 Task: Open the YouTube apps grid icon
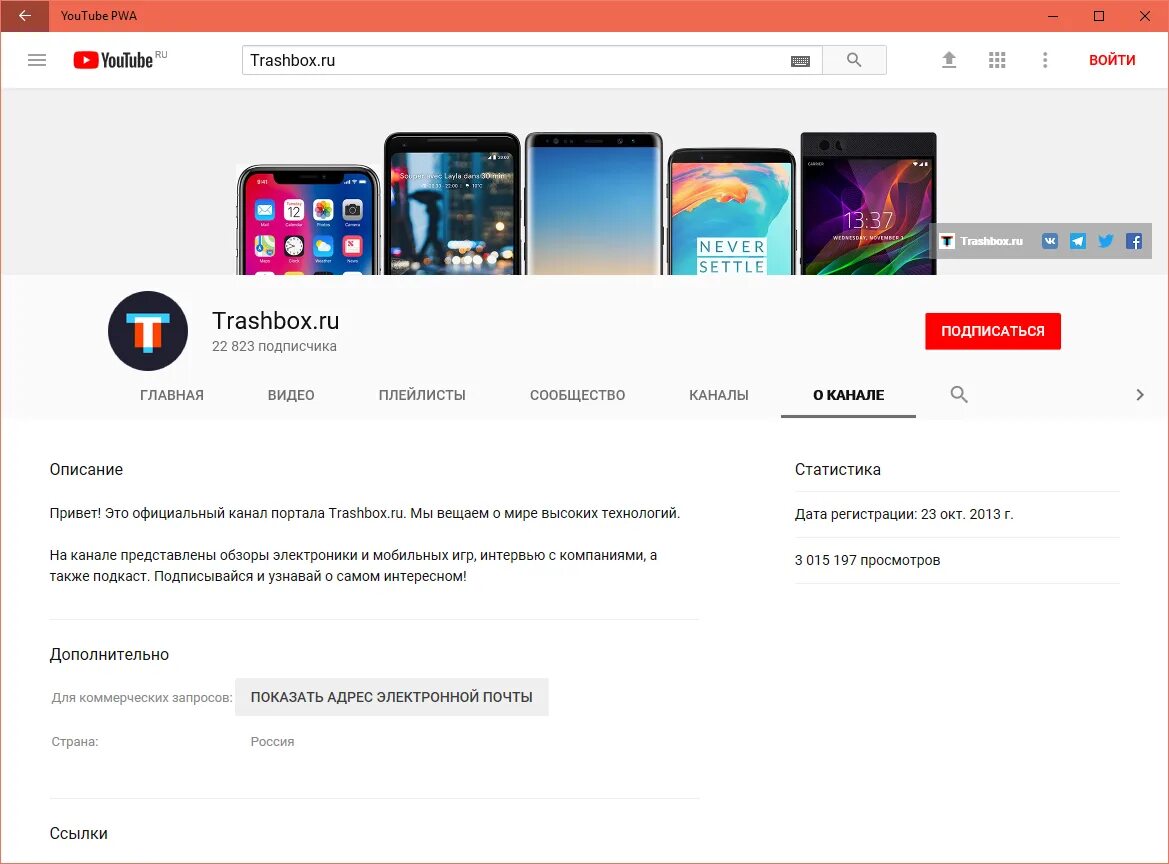(x=997, y=59)
